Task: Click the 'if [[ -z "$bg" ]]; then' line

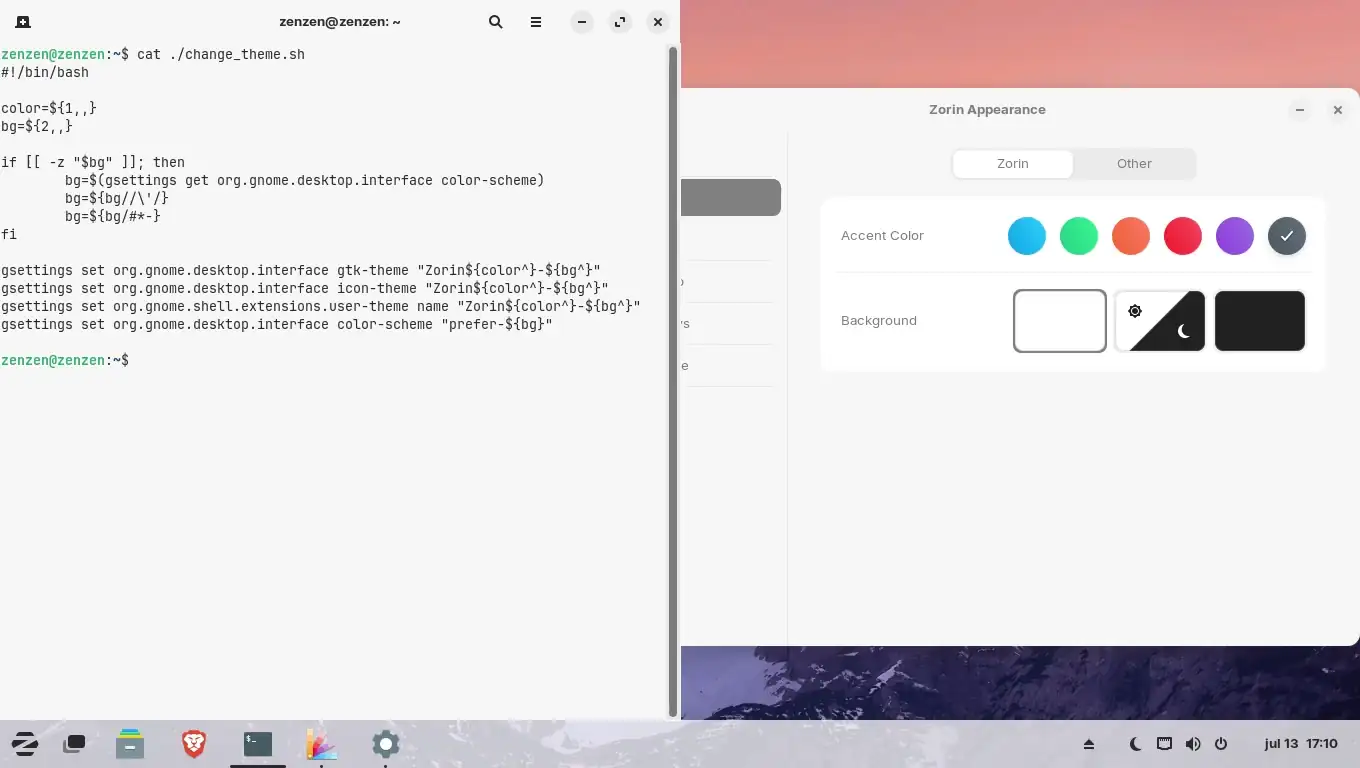Action: click(x=93, y=162)
